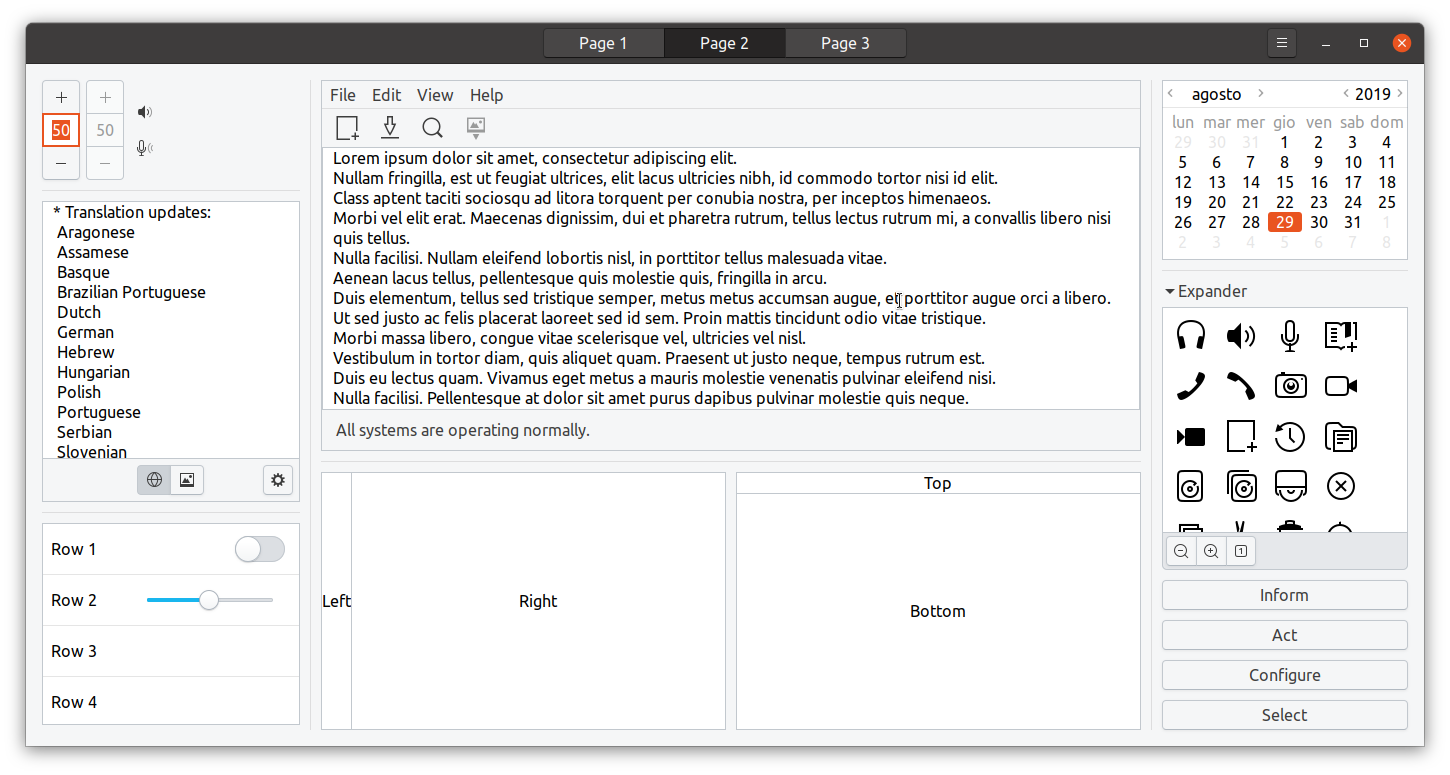Click the Row 2 slider handle
1450x775 pixels.
pos(209,600)
